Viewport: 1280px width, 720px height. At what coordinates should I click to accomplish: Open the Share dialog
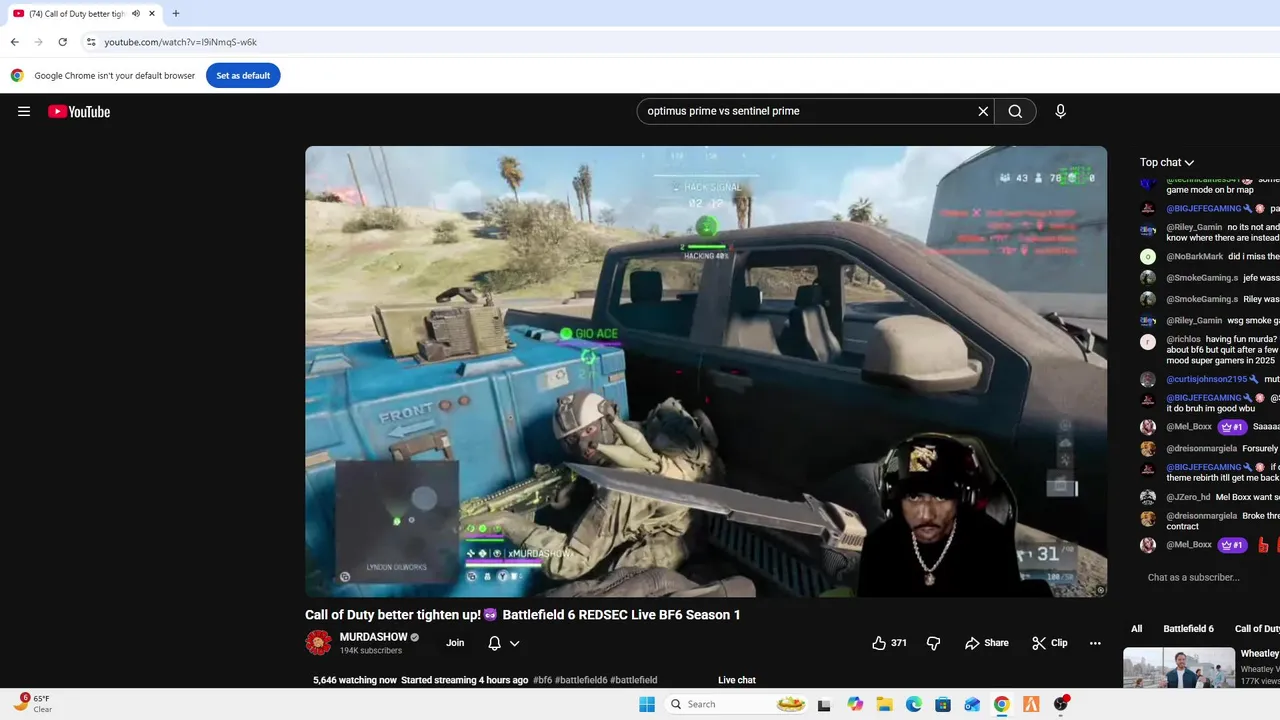coord(987,643)
